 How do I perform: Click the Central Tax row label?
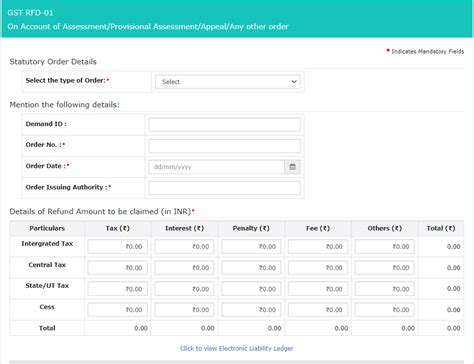pyautogui.click(x=47, y=265)
